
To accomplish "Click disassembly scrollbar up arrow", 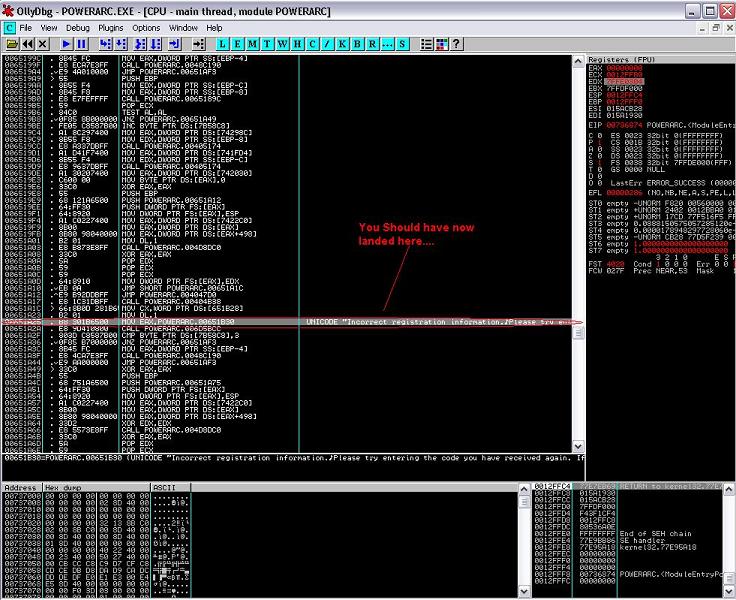I will [578, 62].
